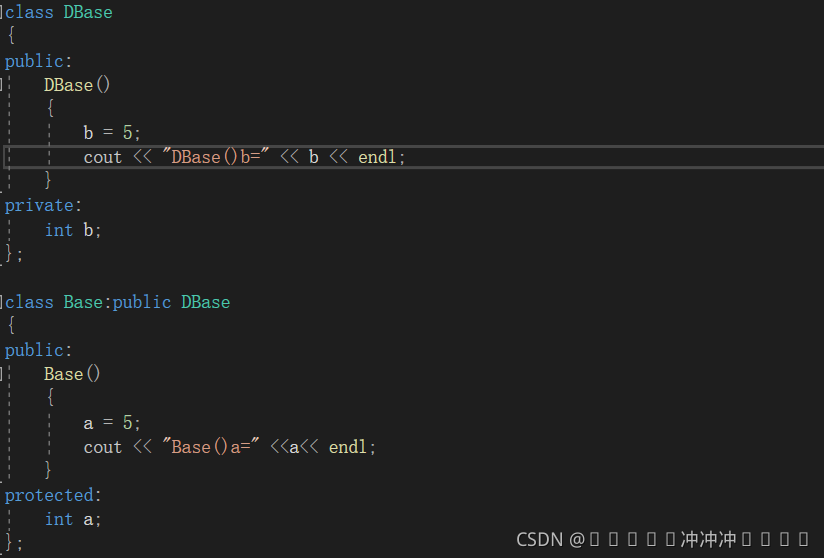Collapse the class Base code block
The width and height of the screenshot is (824, 558).
coord(2,303)
